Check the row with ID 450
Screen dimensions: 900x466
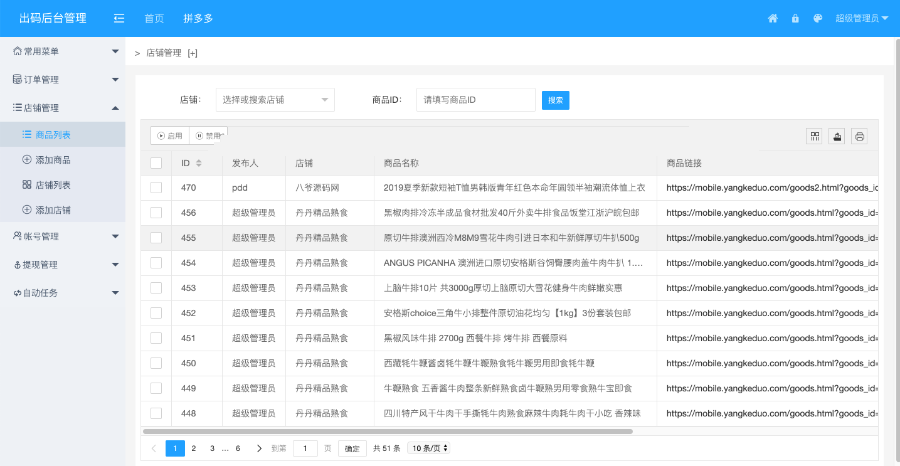(156, 363)
